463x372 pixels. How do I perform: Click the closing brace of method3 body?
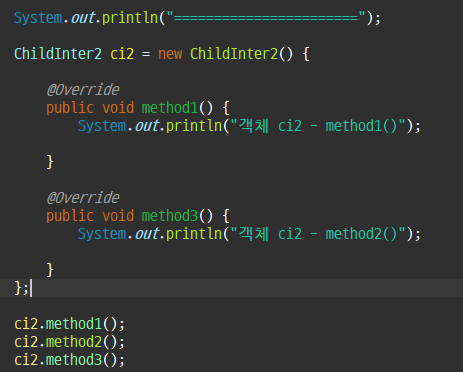tap(50, 270)
